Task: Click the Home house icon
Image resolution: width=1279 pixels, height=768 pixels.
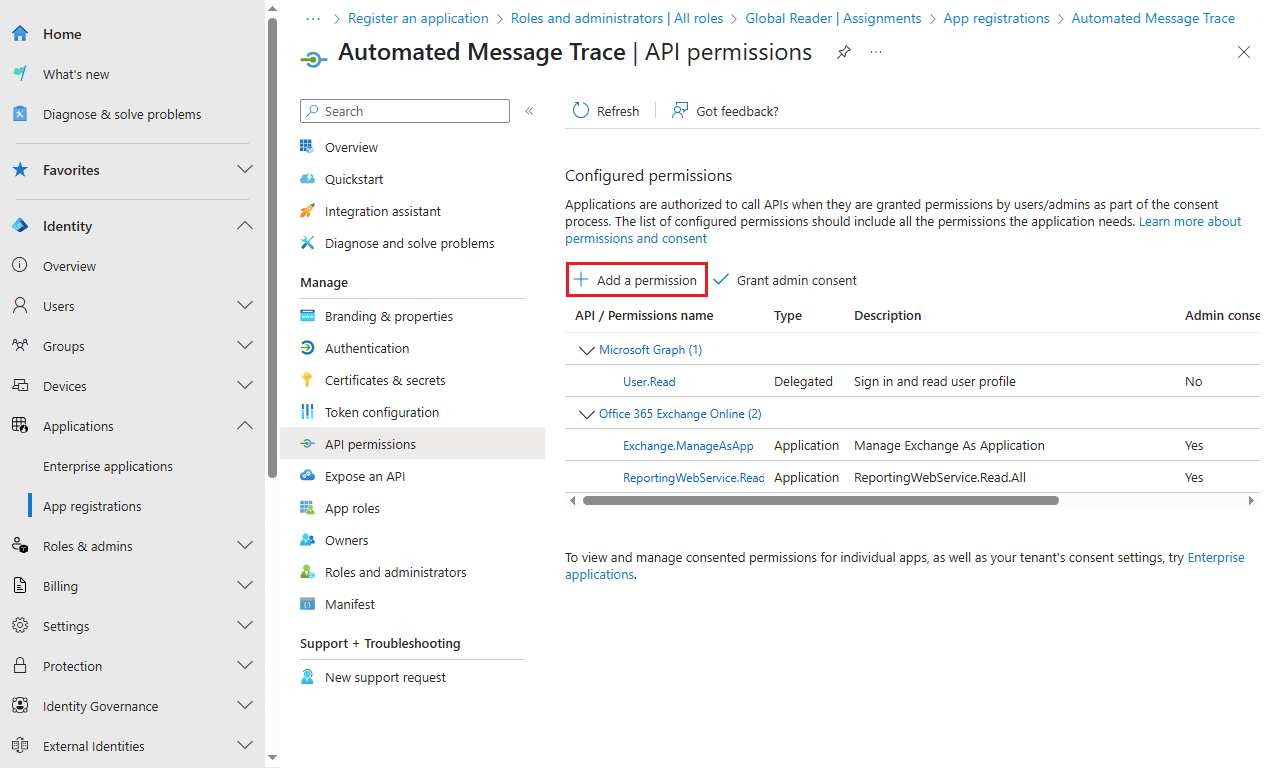Action: (20, 34)
